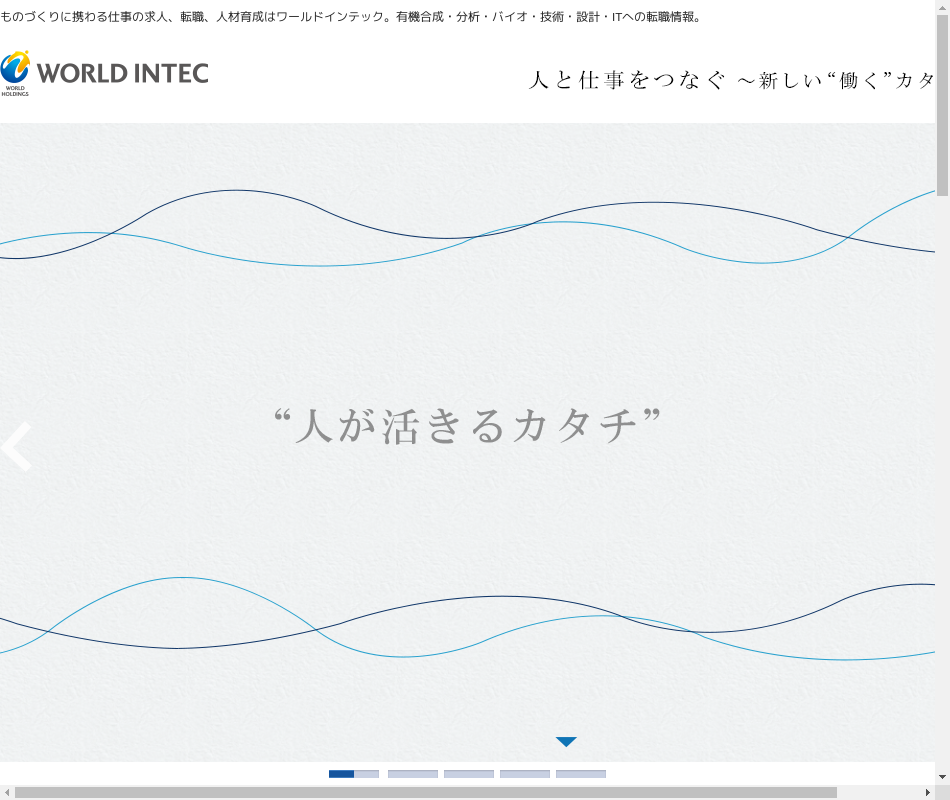Switch to the third slide indicator
The width and height of the screenshot is (950, 800).
[x=469, y=773]
